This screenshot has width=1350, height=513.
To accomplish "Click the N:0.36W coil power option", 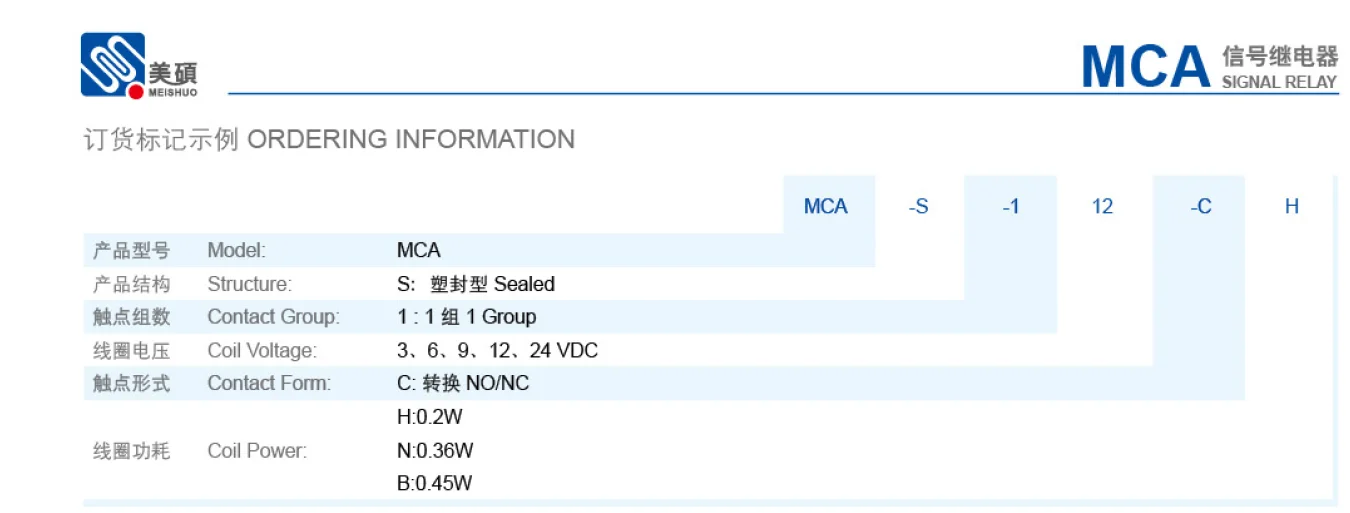I will click(x=435, y=450).
